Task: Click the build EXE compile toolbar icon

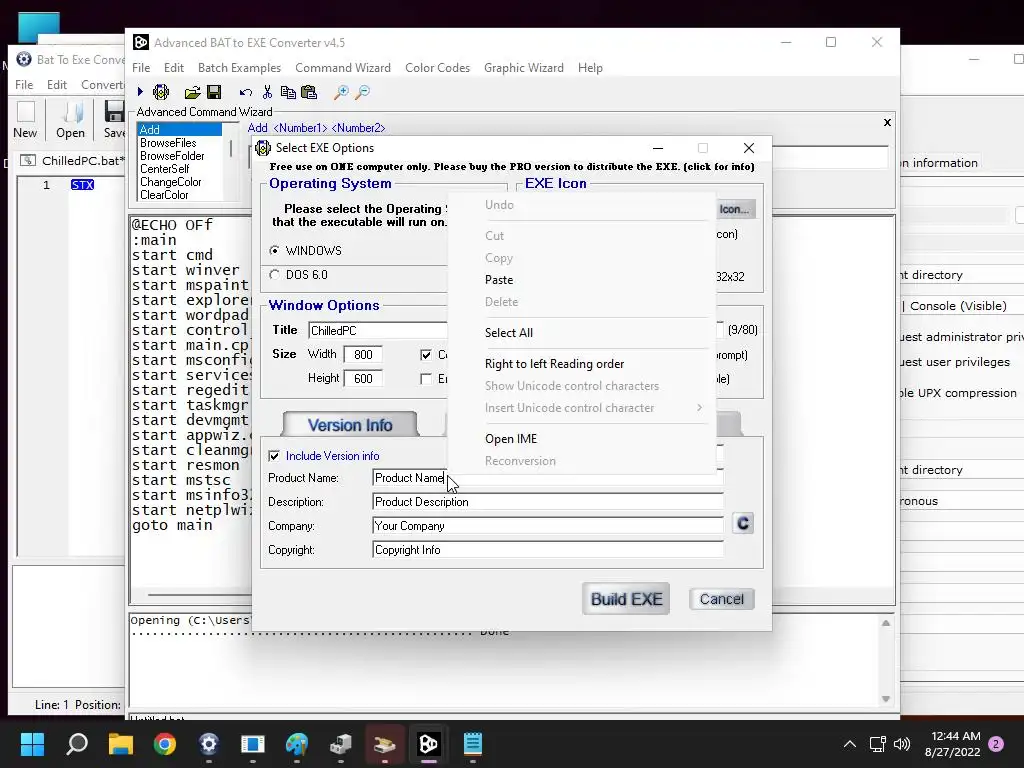Action: 161,92
